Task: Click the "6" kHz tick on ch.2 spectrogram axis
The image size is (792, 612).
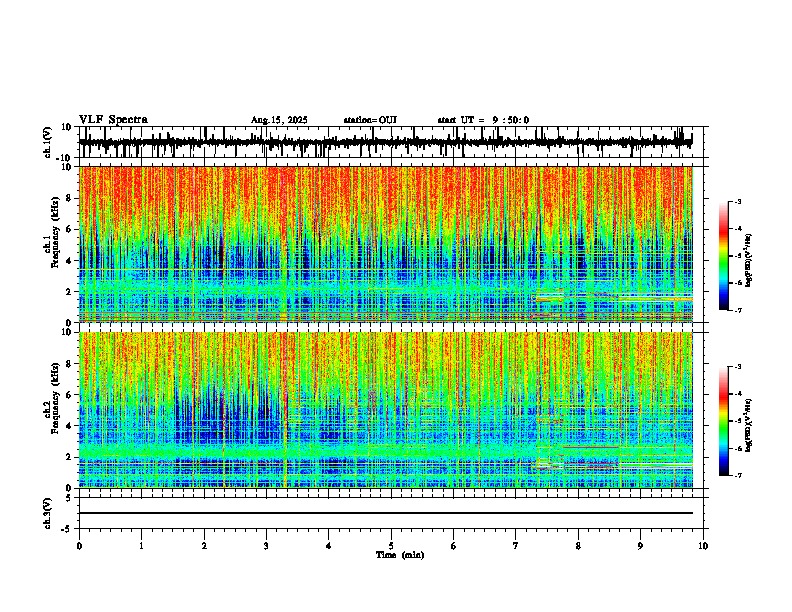Action: (x=70, y=395)
